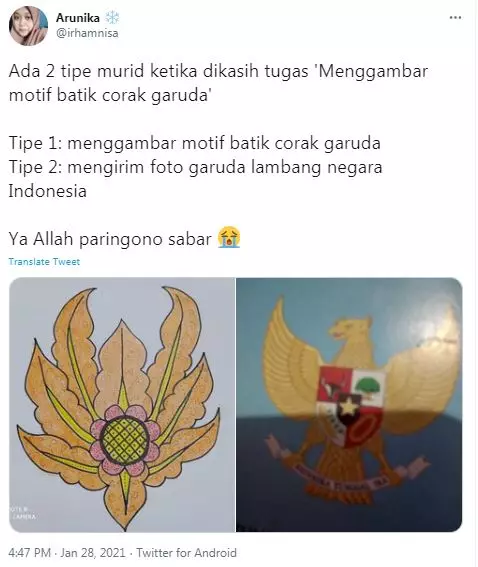Open the Arunika display name
Screen dimensions: 478x567
tap(78, 18)
